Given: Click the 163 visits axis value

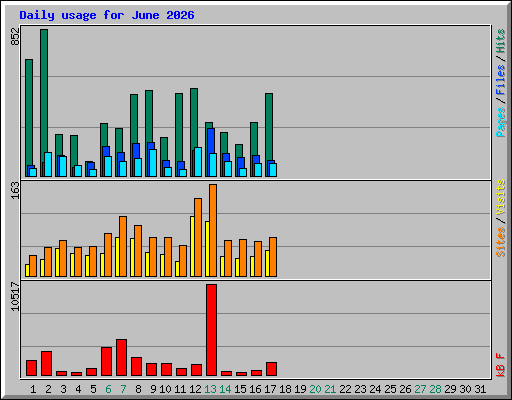Looking at the screenshot, I should coord(15,190).
